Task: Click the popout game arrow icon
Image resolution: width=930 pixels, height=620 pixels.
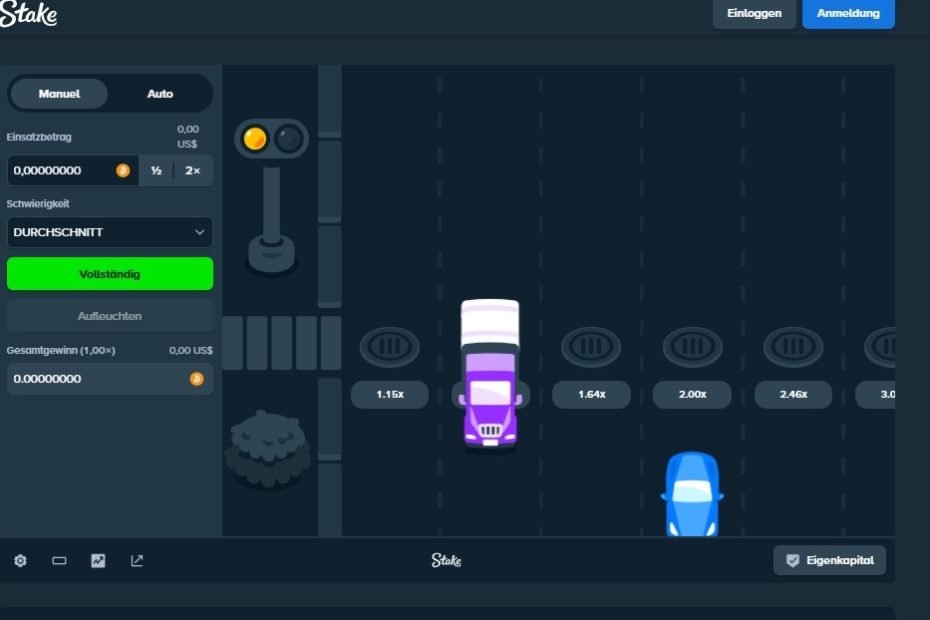Action: [137, 561]
